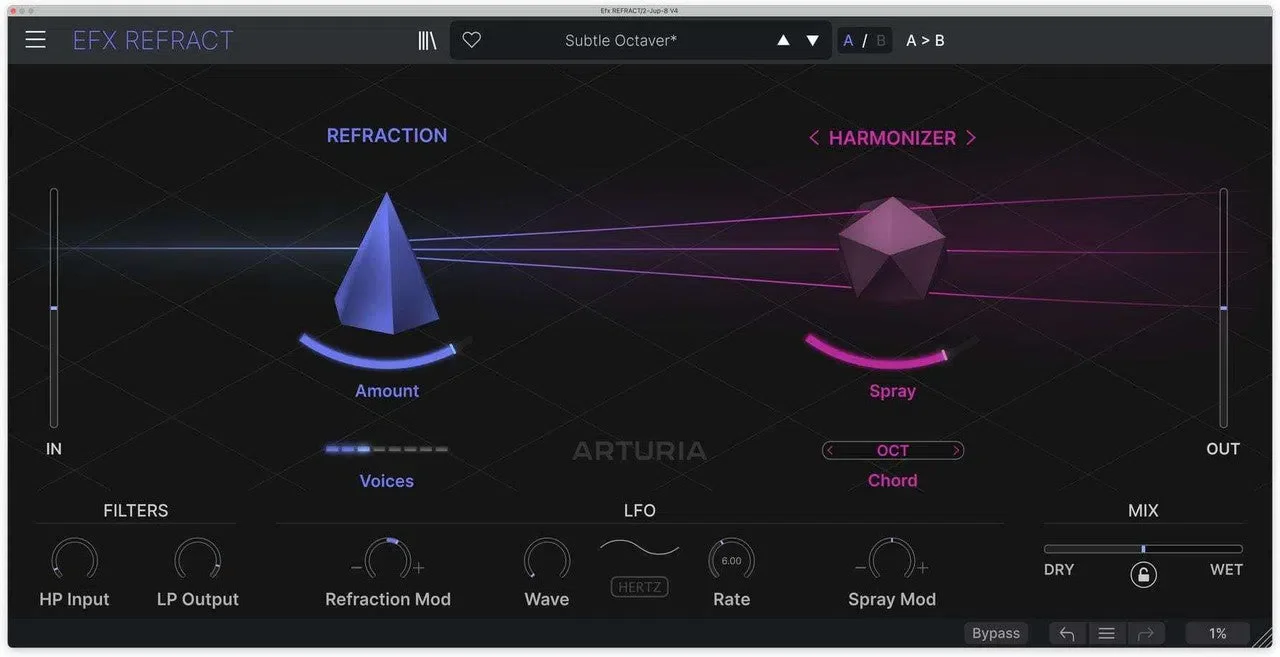Open the preset library browser icon
The image size is (1280, 657).
427,40
